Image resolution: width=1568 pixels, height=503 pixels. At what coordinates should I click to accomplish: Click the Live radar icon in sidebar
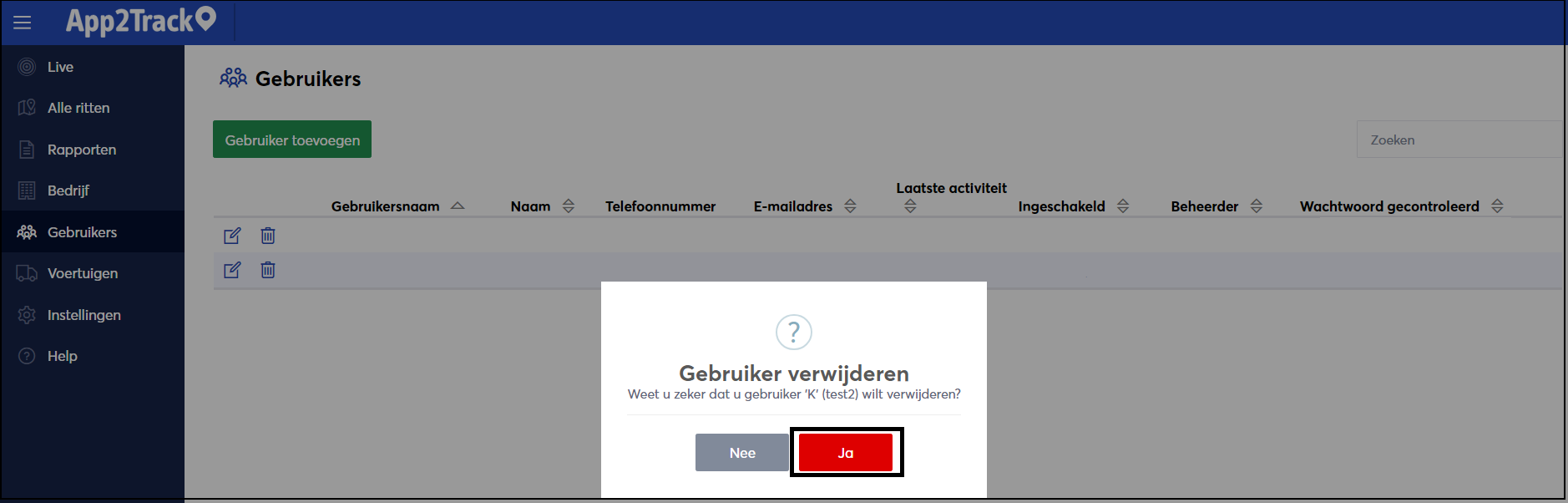click(x=27, y=67)
